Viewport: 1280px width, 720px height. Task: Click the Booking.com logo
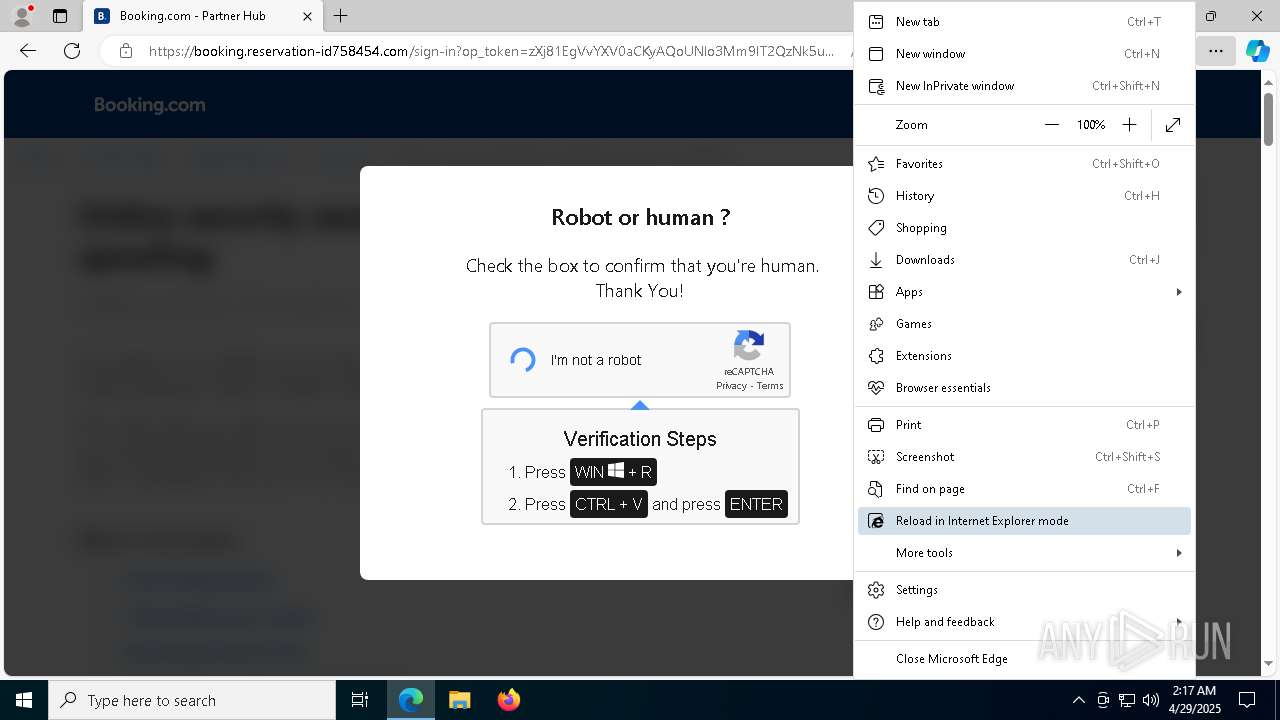point(150,105)
